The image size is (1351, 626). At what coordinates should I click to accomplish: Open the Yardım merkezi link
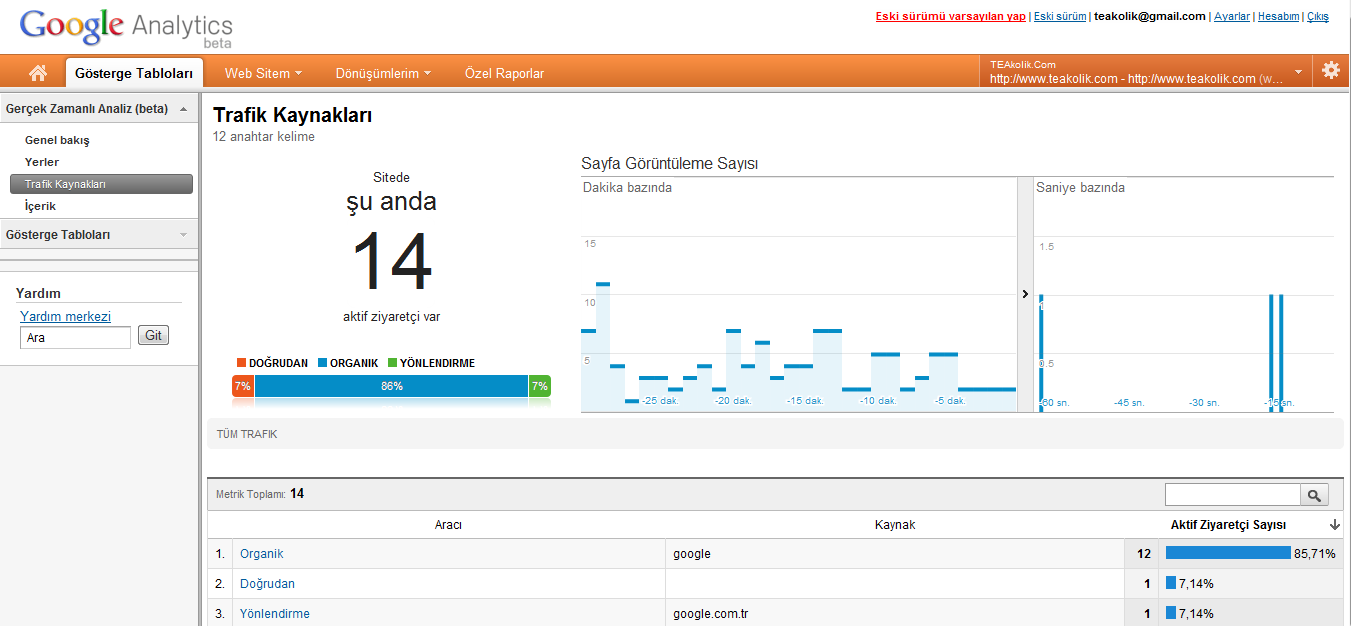point(65,317)
